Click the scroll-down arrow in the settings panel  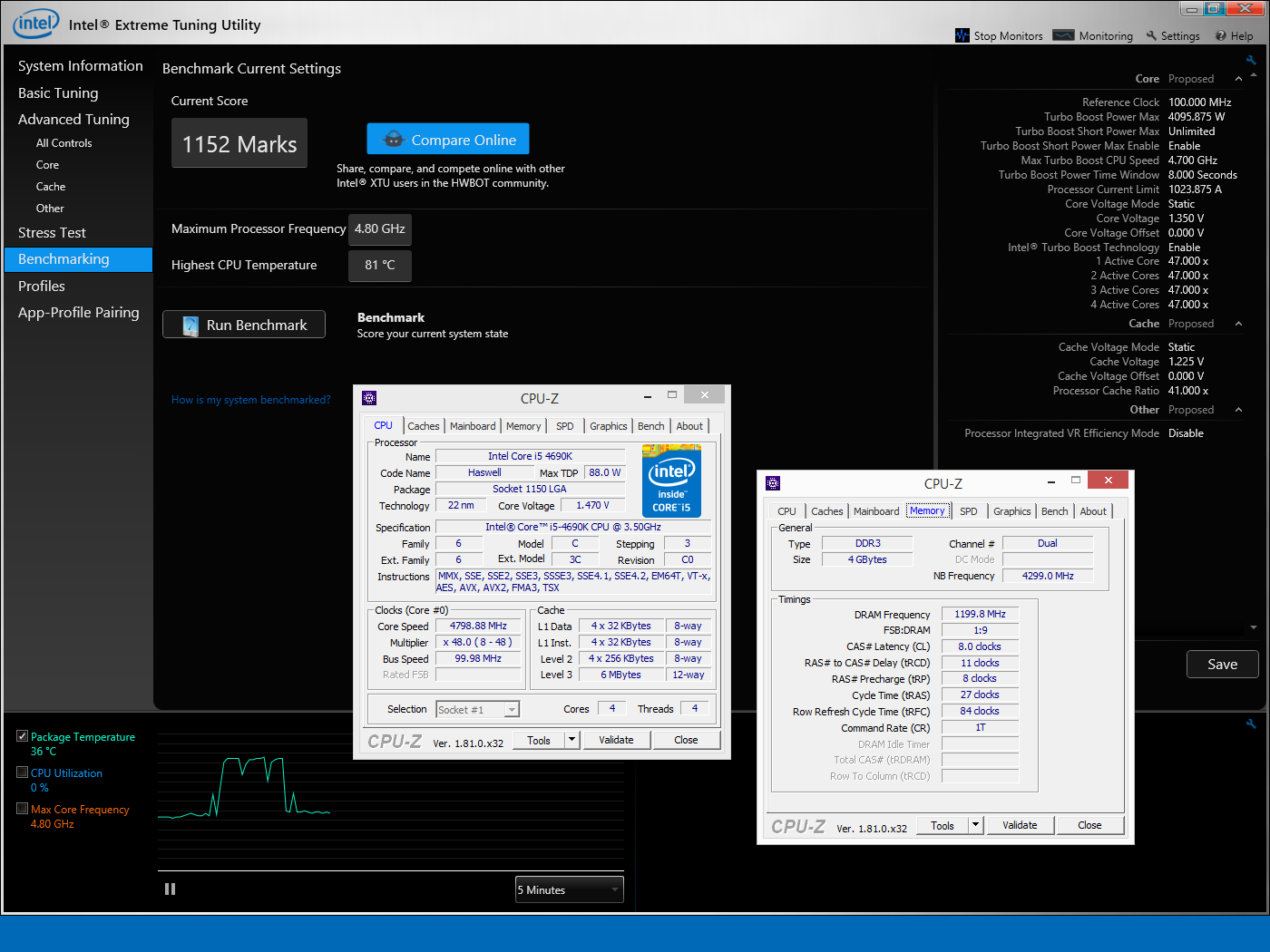click(x=1254, y=627)
